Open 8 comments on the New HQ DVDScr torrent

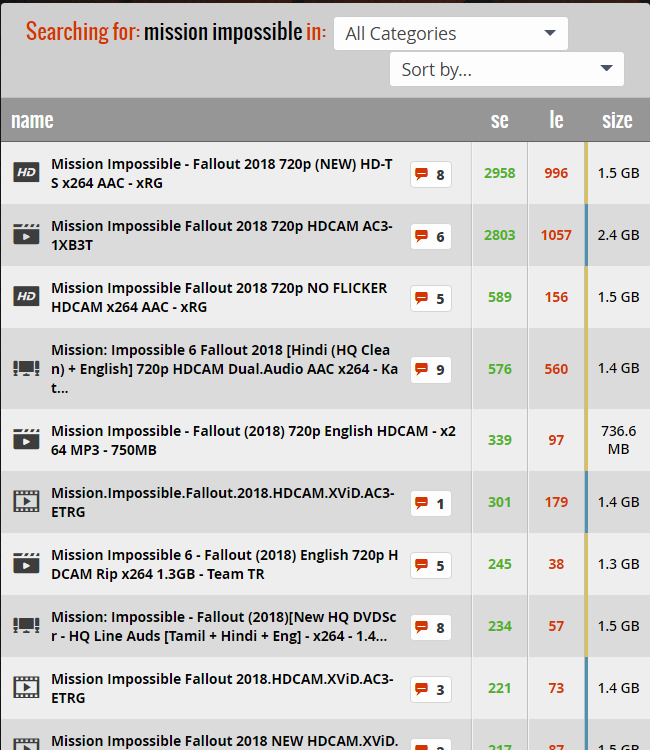pyautogui.click(x=430, y=628)
